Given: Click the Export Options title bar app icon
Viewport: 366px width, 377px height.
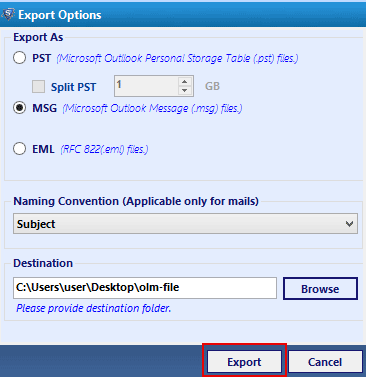Looking at the screenshot, I should pyautogui.click(x=8, y=14).
